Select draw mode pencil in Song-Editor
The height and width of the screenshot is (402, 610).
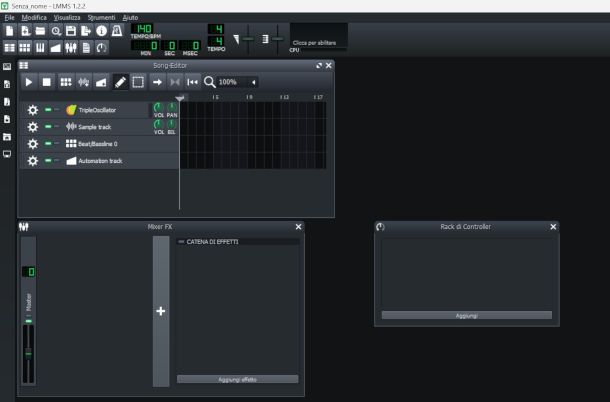[x=121, y=82]
